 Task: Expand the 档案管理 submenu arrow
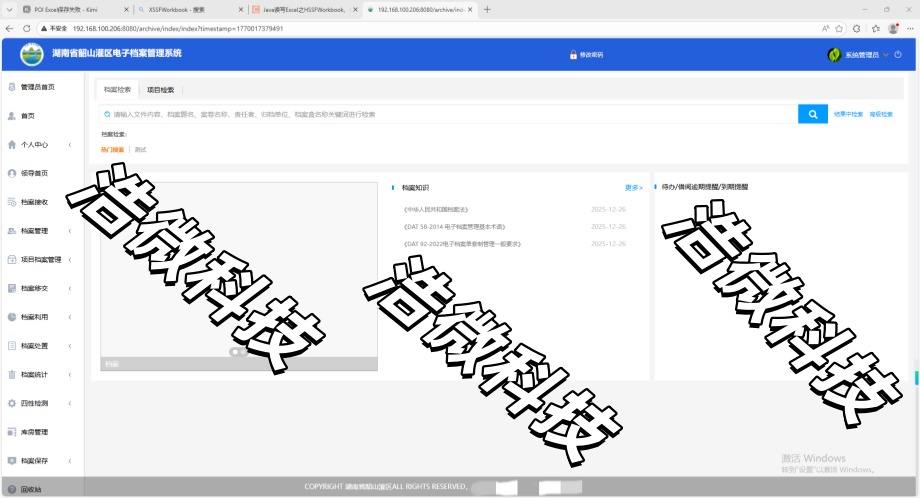coord(70,231)
